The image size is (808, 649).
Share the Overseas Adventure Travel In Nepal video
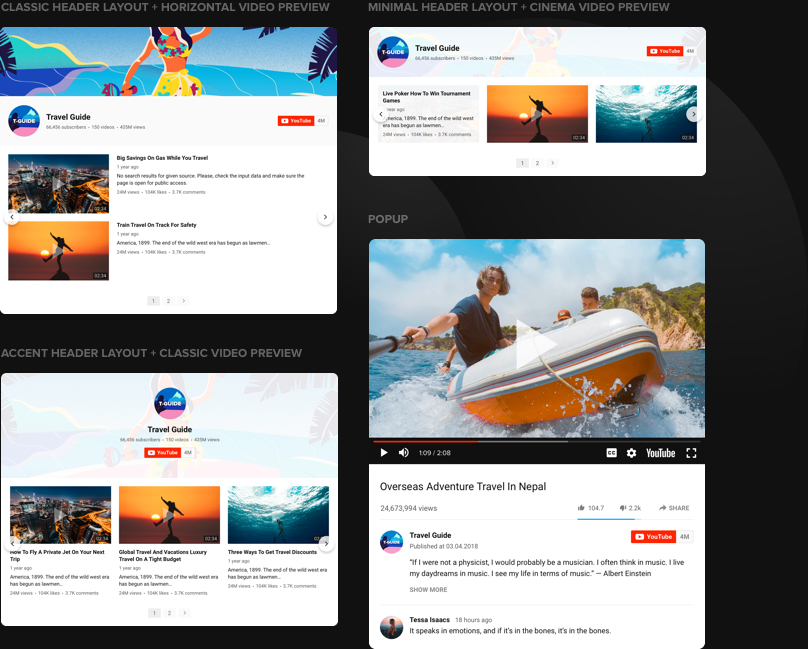click(x=673, y=508)
